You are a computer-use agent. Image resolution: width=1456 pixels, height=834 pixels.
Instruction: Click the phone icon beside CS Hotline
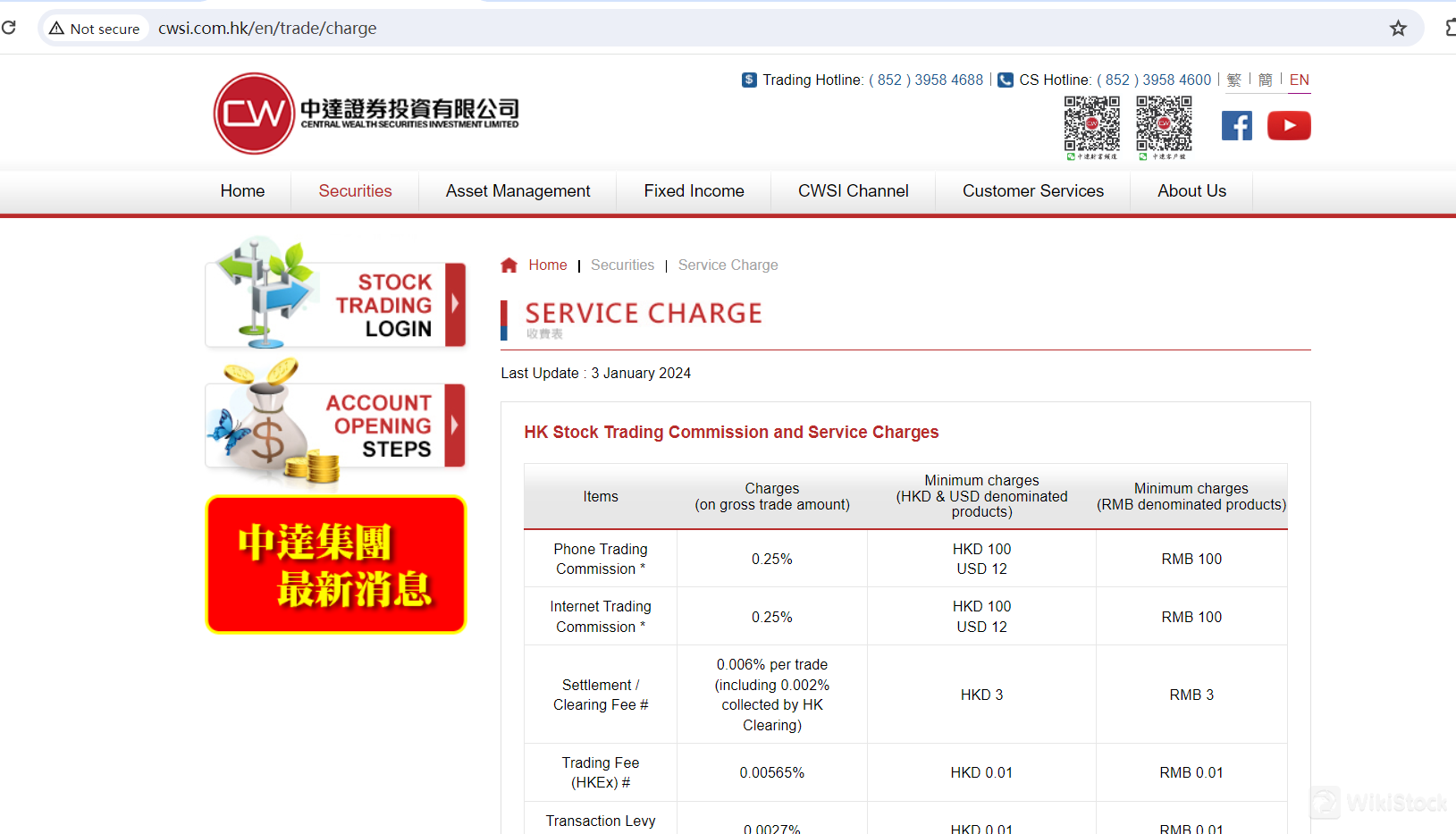coord(1005,80)
